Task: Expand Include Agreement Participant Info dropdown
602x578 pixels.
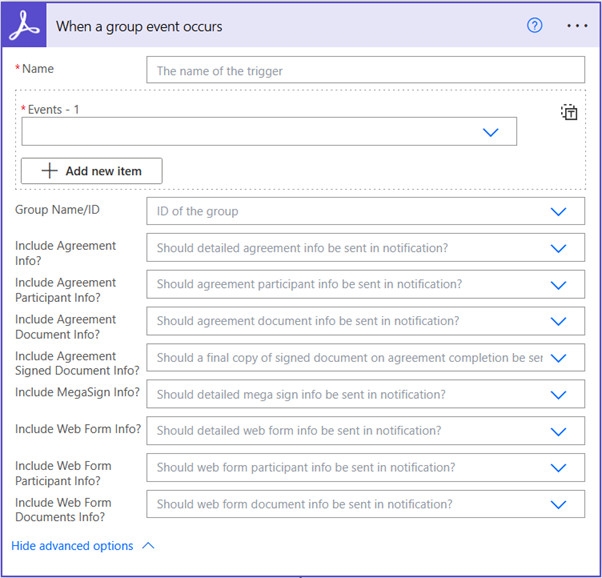Action: [x=558, y=284]
